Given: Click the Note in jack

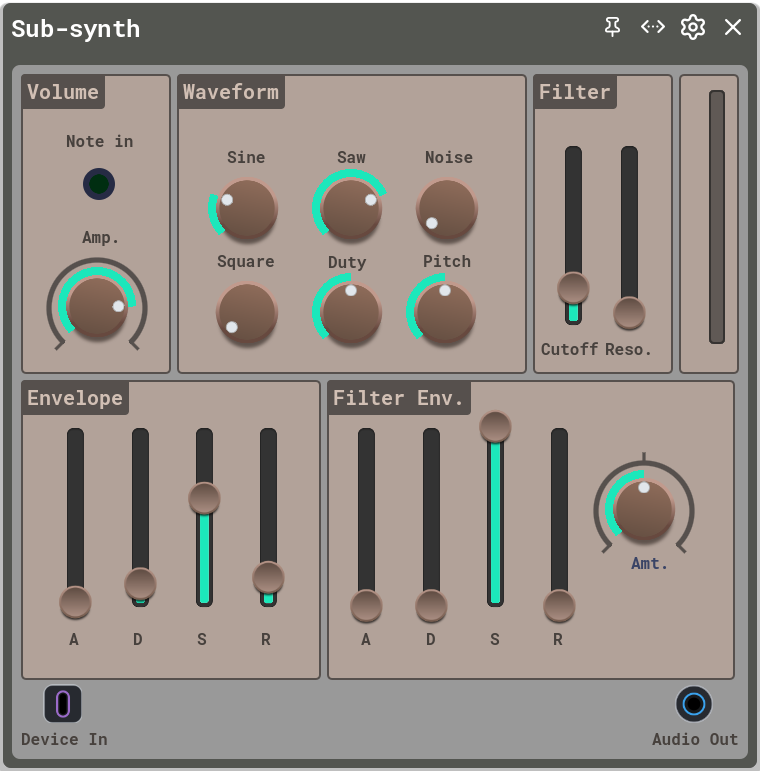Looking at the screenshot, I should click(x=99, y=184).
